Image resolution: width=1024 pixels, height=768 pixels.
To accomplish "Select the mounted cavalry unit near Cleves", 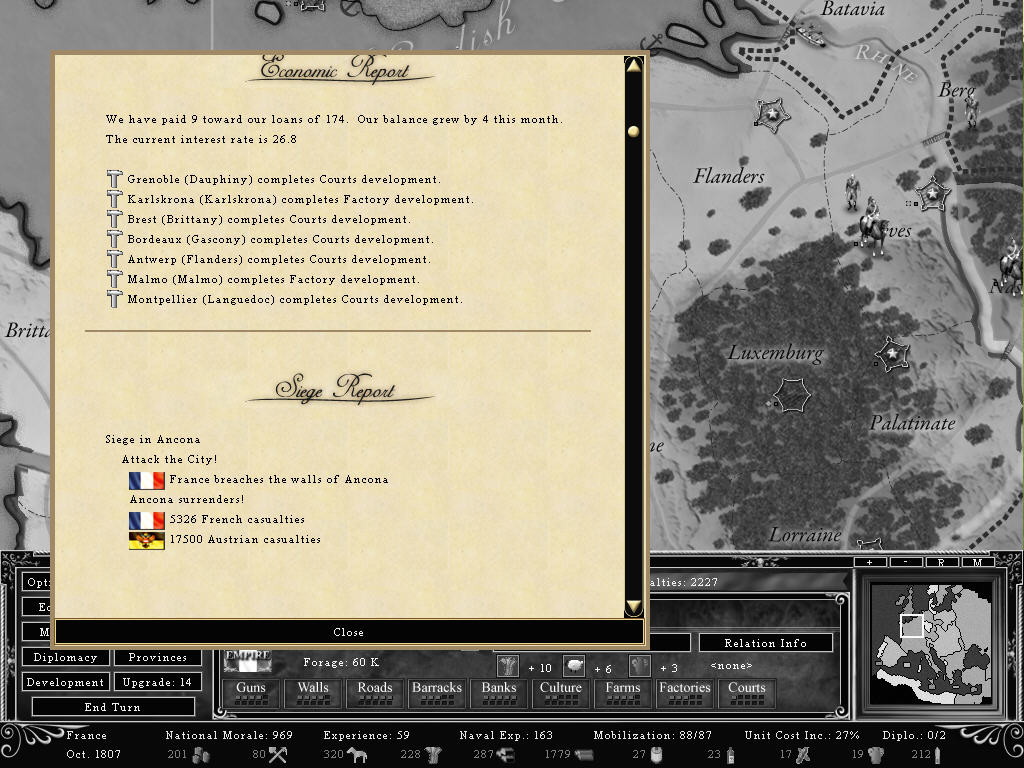I will click(x=873, y=227).
